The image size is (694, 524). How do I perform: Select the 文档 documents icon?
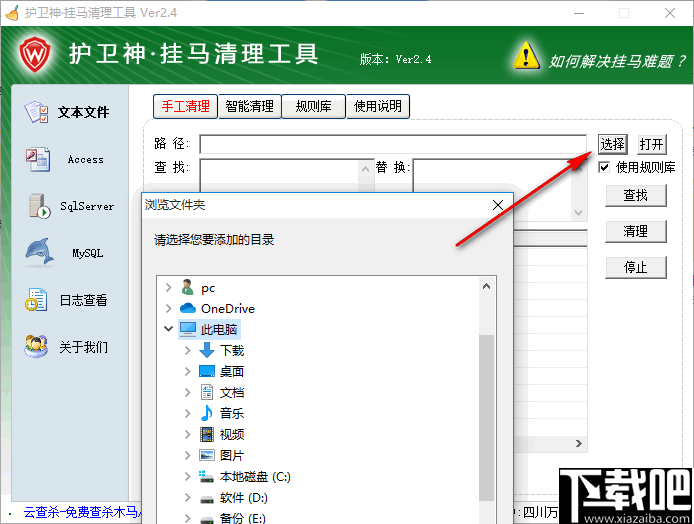(x=207, y=392)
